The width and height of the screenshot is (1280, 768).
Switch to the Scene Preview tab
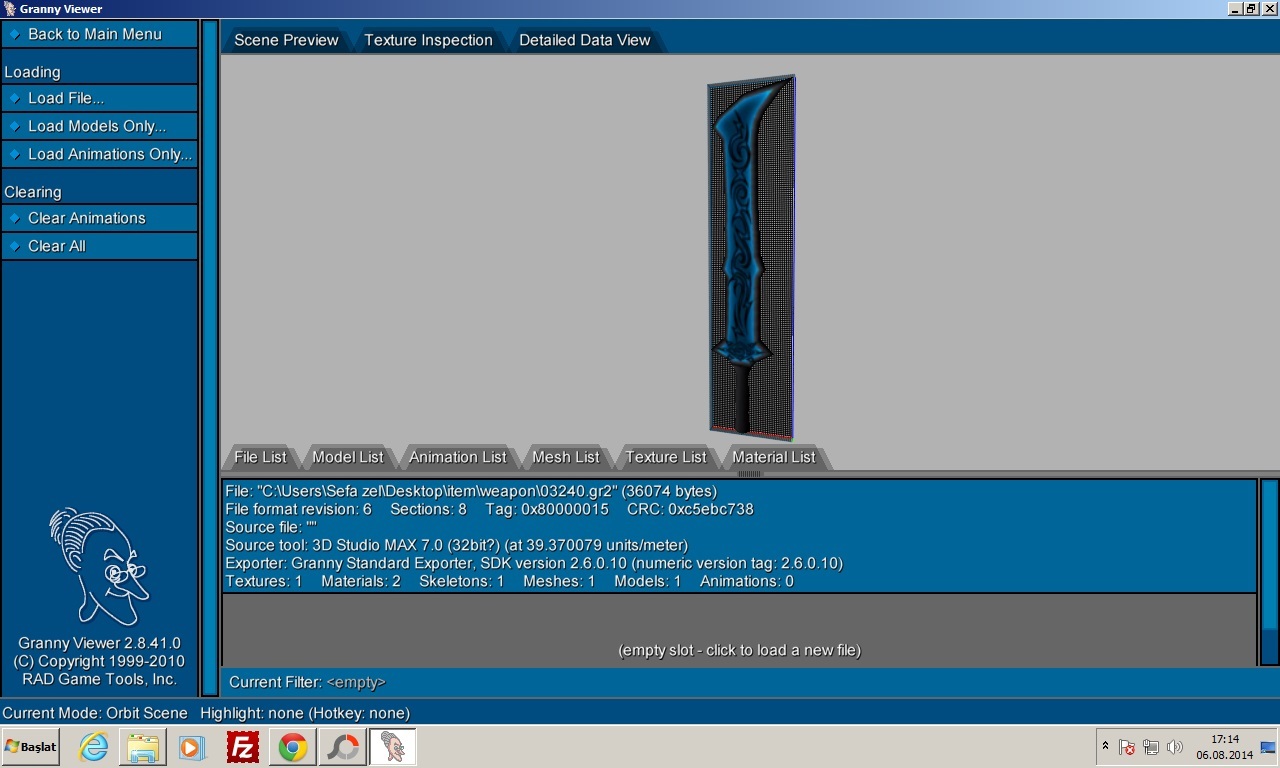pos(286,40)
